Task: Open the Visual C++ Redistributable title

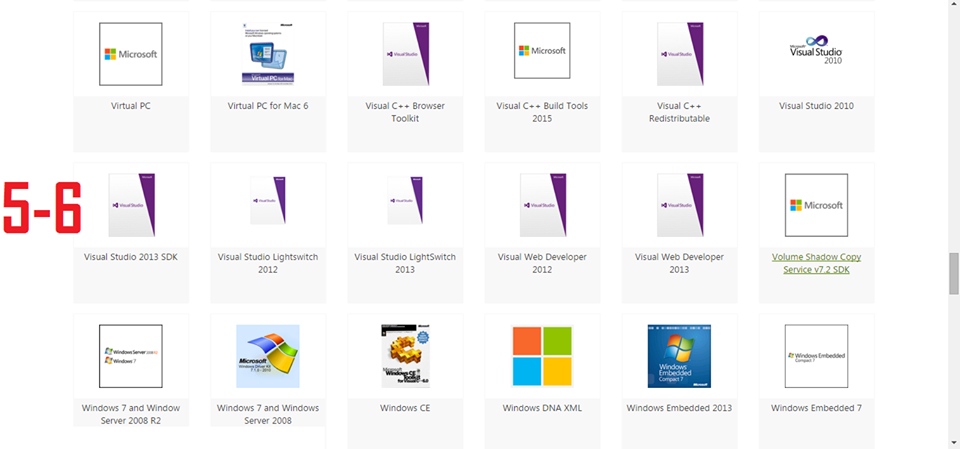Action: click(x=680, y=112)
